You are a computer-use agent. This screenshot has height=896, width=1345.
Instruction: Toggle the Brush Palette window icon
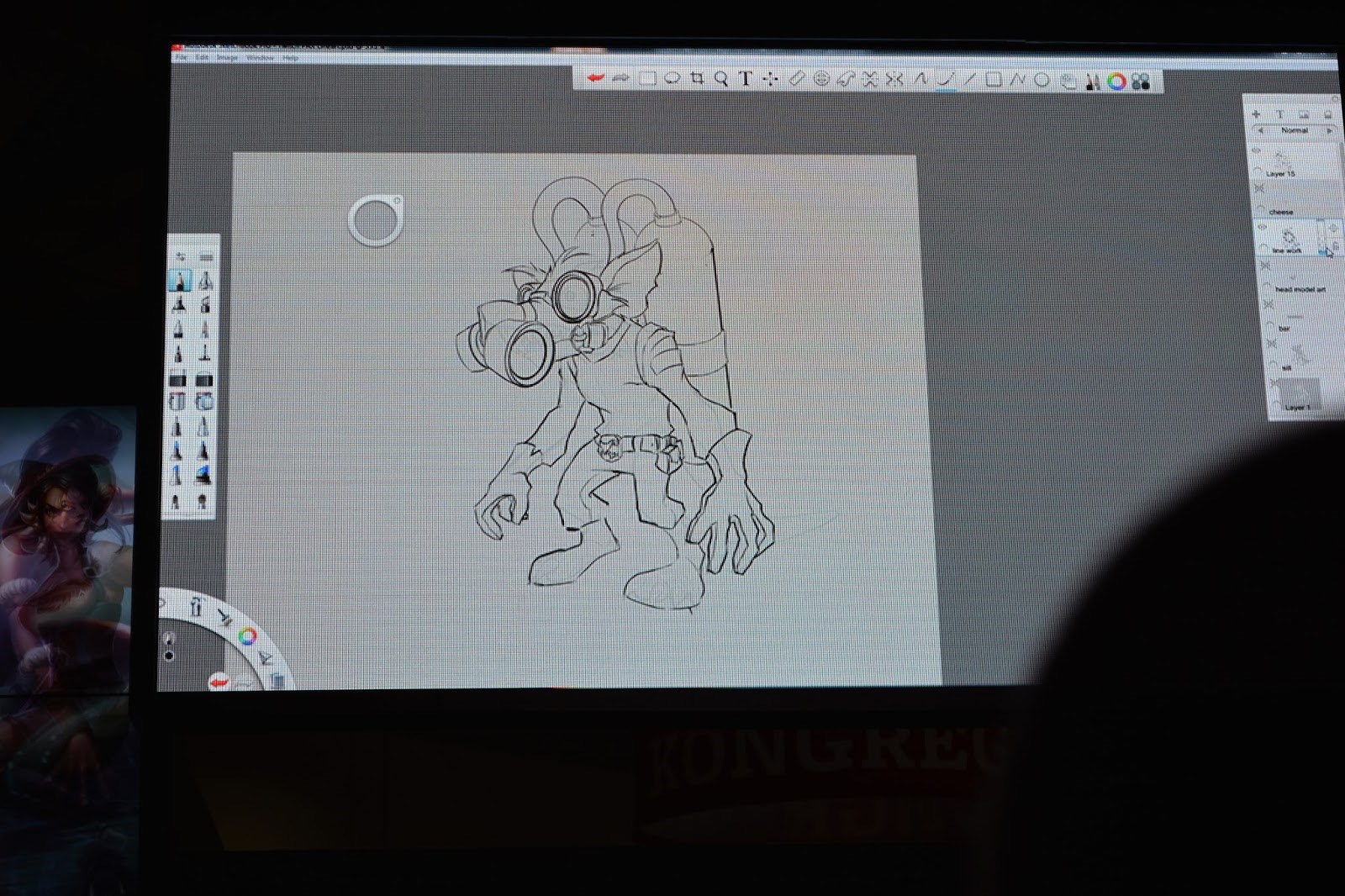click(x=1093, y=82)
